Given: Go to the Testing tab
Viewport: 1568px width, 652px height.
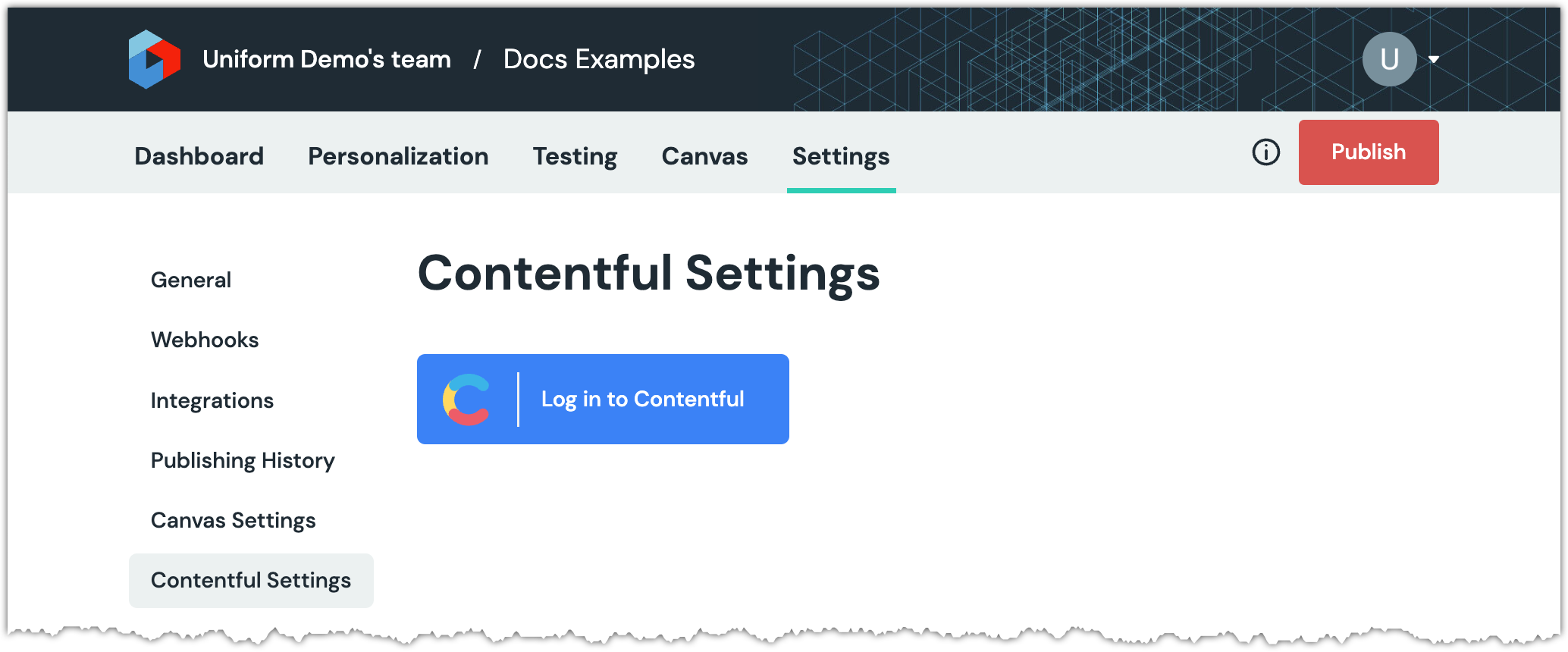Looking at the screenshot, I should click(575, 156).
